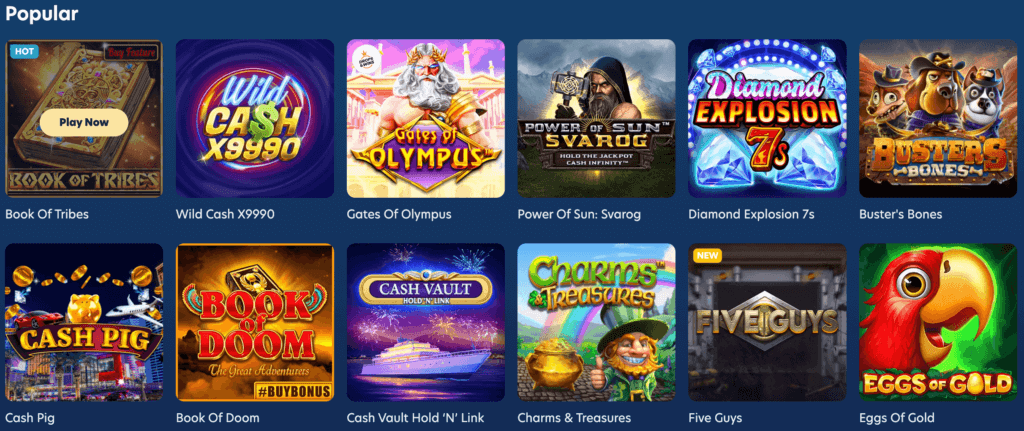Click the NEW badge on Five Guys

click(708, 255)
